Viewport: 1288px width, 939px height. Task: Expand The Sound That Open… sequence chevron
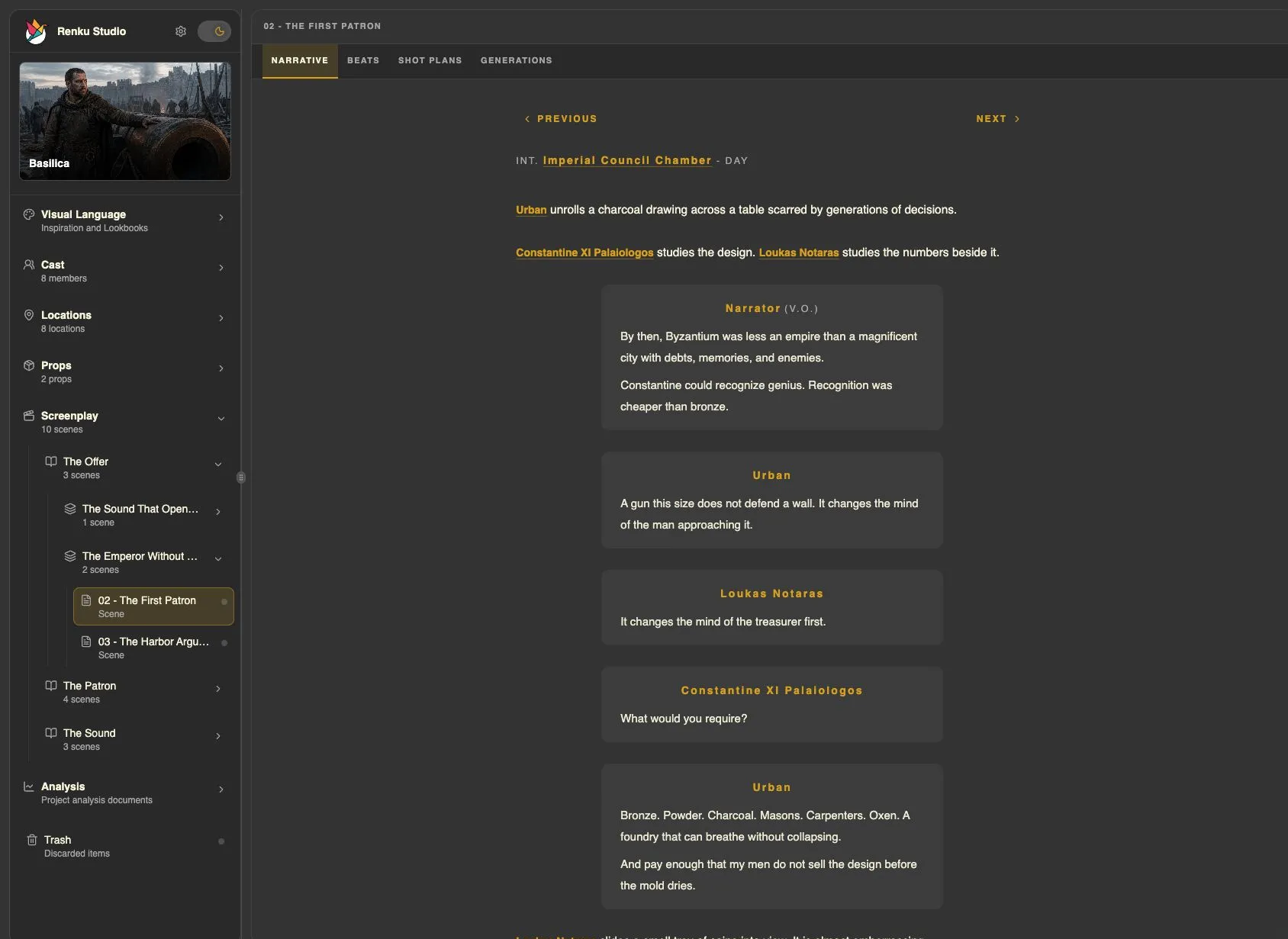coord(218,512)
